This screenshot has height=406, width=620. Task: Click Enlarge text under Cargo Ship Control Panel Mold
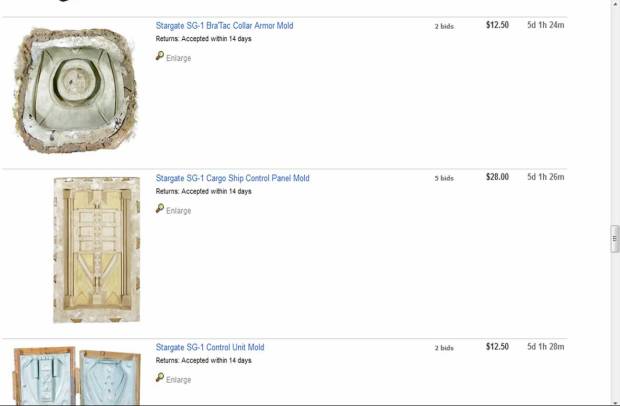click(x=178, y=210)
